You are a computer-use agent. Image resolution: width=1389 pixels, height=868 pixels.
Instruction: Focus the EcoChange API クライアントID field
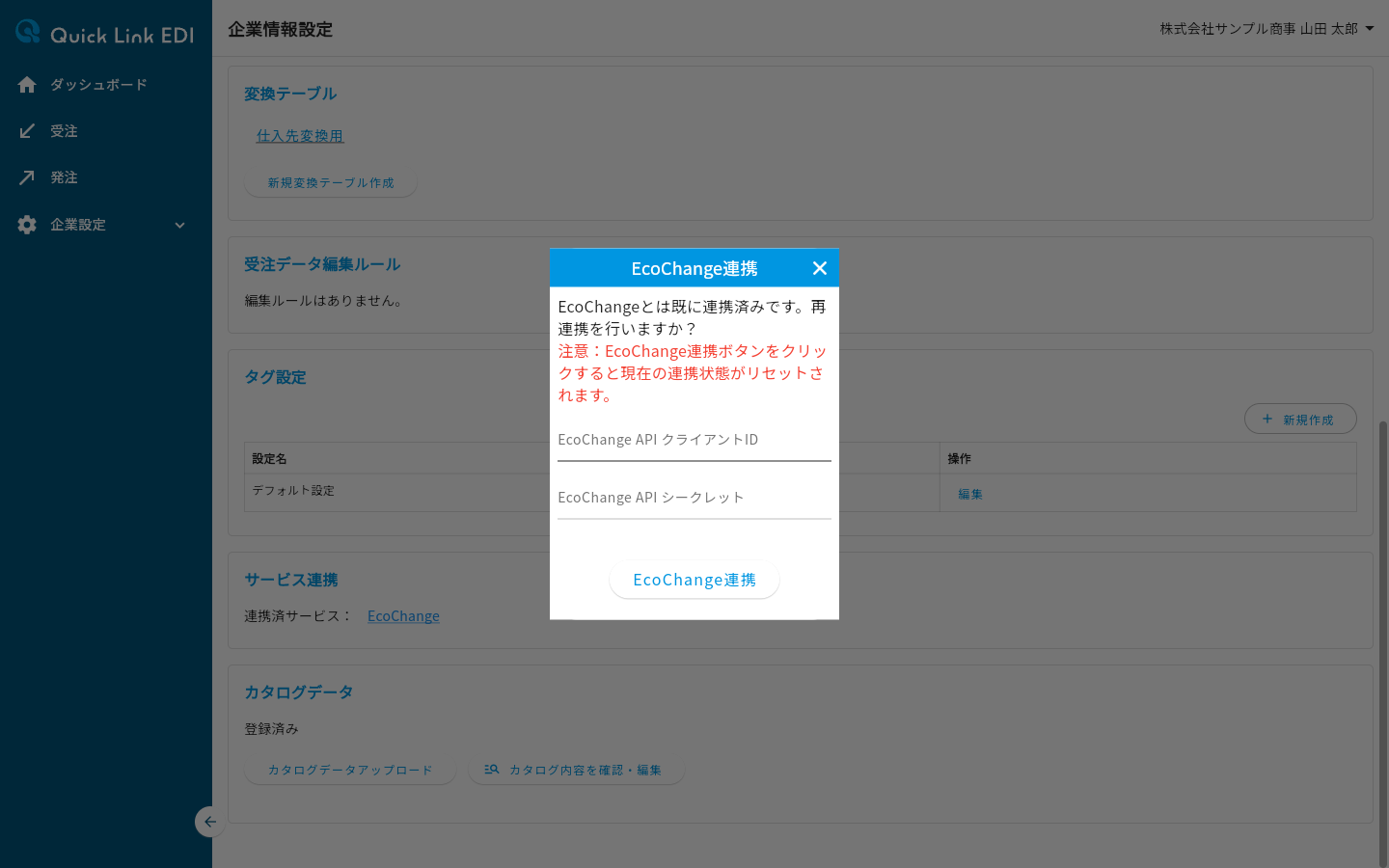694,441
